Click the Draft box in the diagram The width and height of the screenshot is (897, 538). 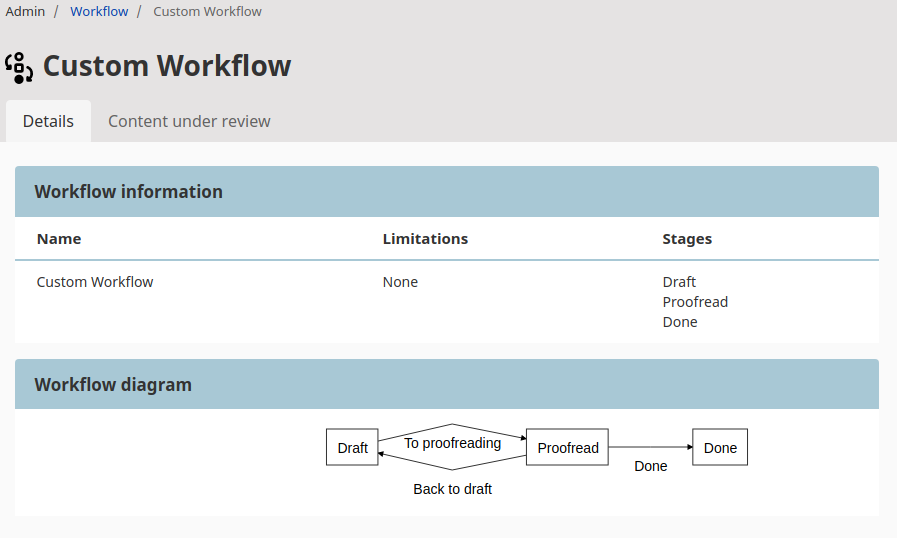352,447
